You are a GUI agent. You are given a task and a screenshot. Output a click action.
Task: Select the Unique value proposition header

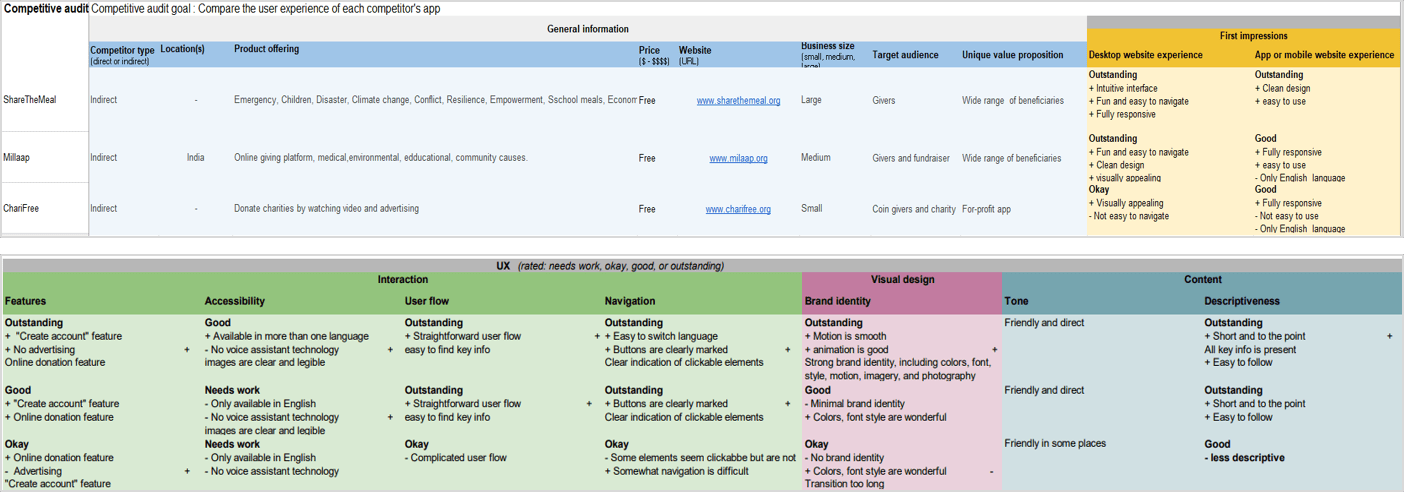(1012, 55)
